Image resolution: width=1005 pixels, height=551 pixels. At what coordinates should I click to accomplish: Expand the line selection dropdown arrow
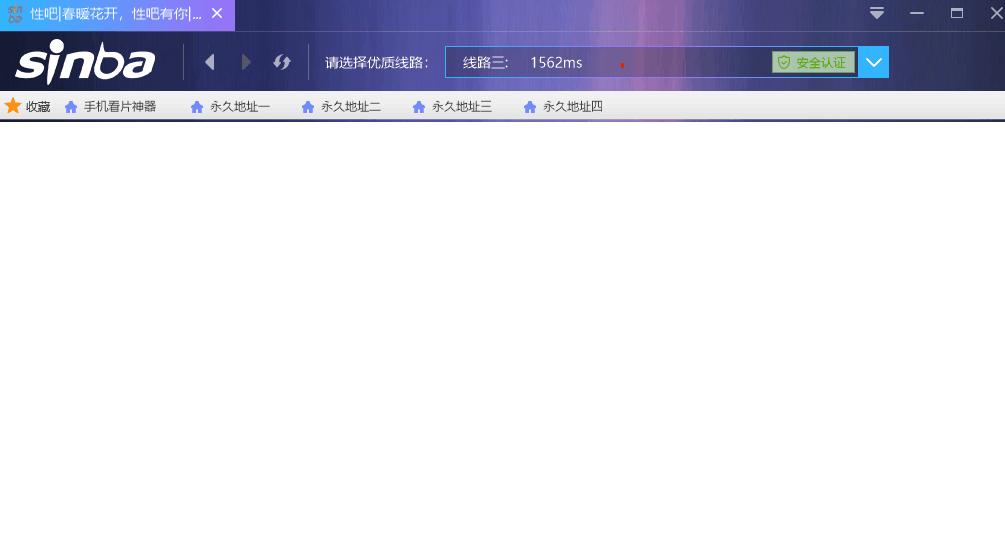873,62
